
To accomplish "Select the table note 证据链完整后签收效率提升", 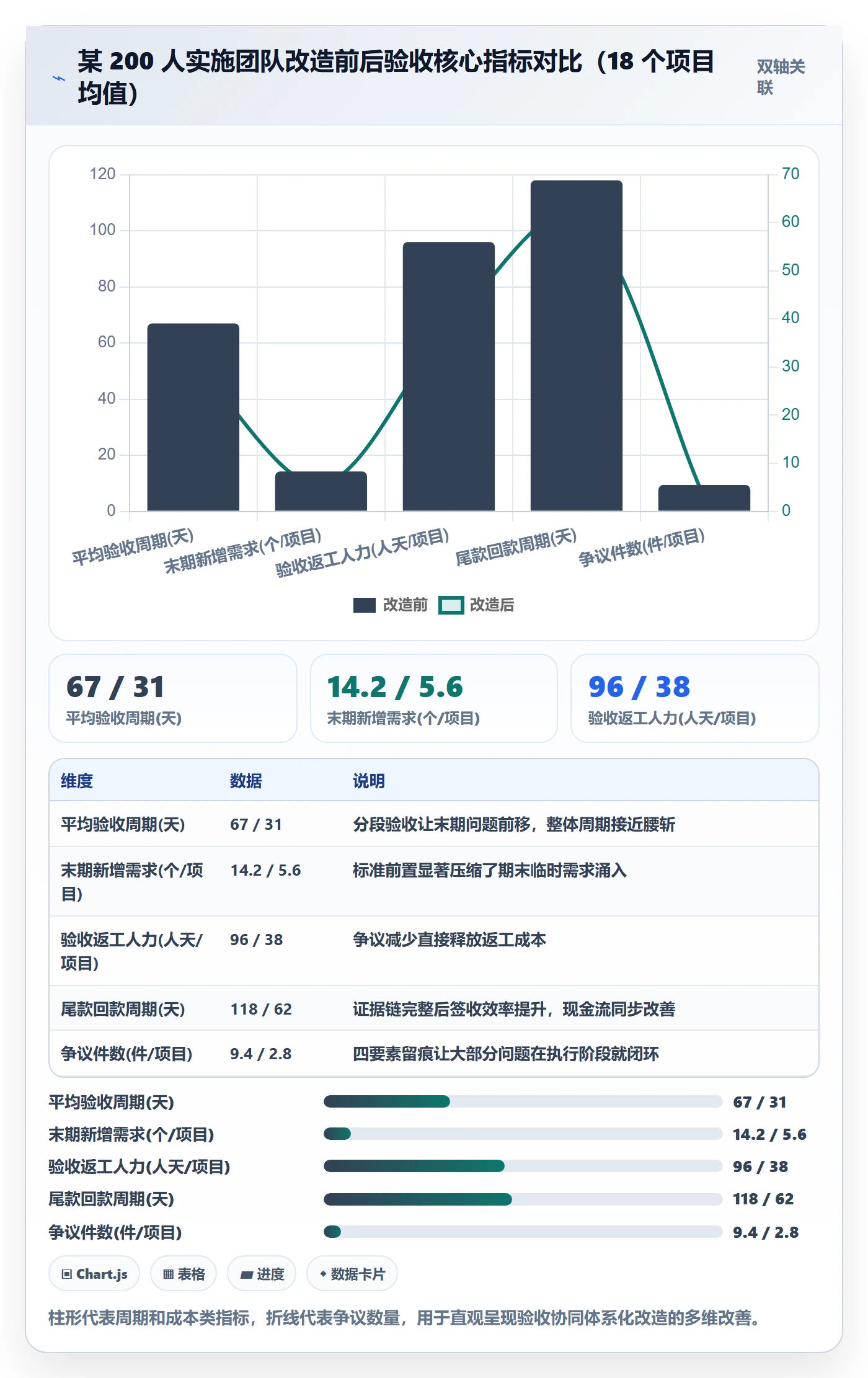I will [514, 1009].
